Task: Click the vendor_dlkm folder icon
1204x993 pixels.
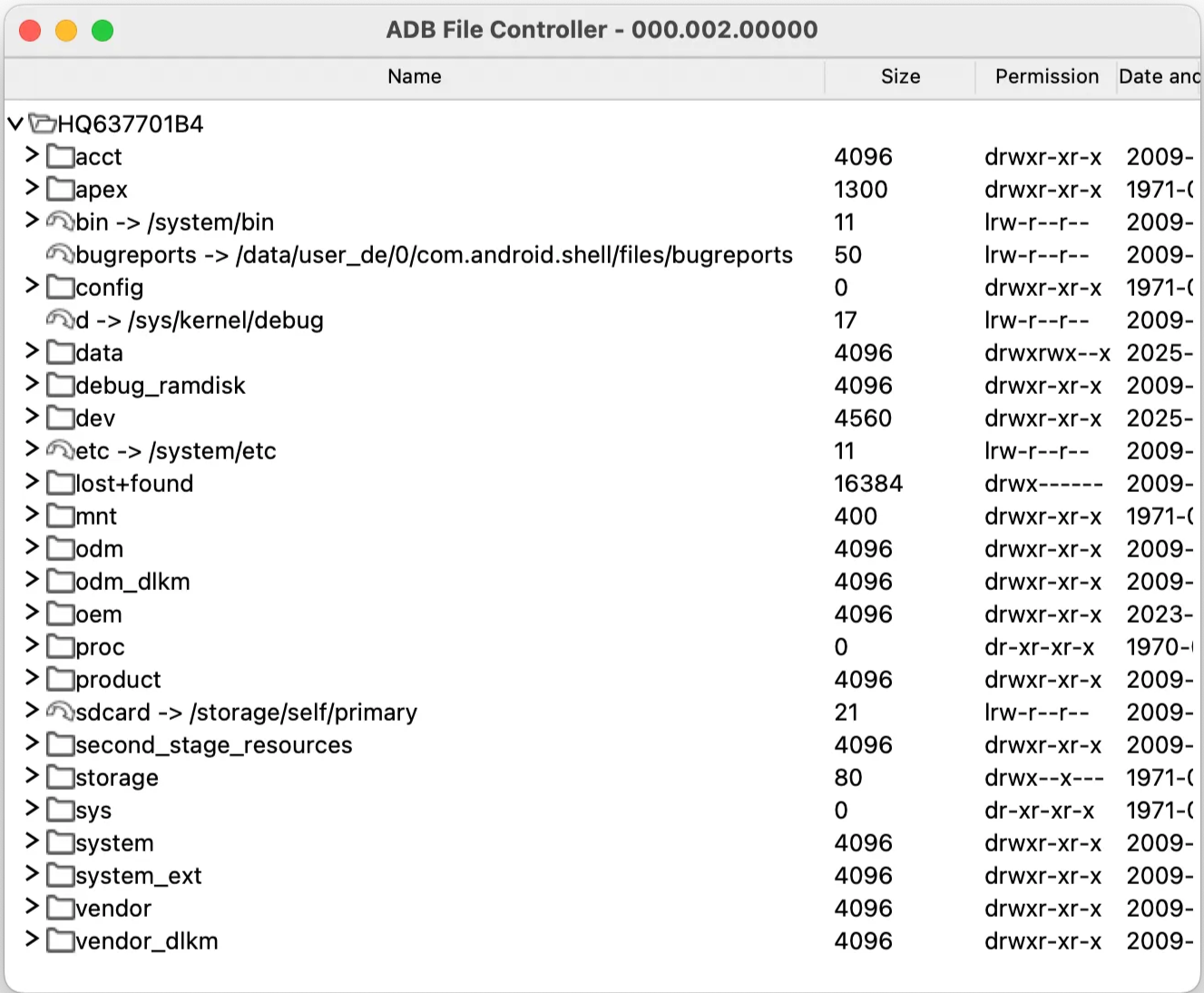Action: [61, 941]
